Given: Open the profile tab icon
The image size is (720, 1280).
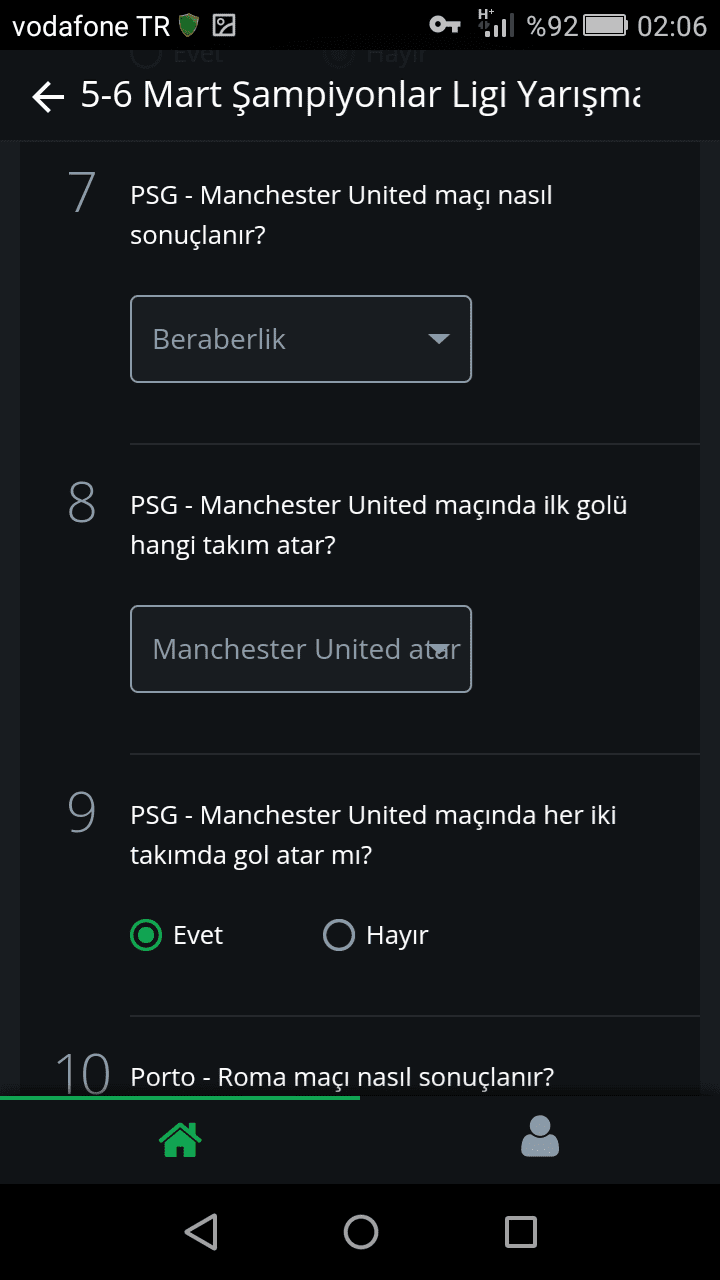Looking at the screenshot, I should (540, 1137).
